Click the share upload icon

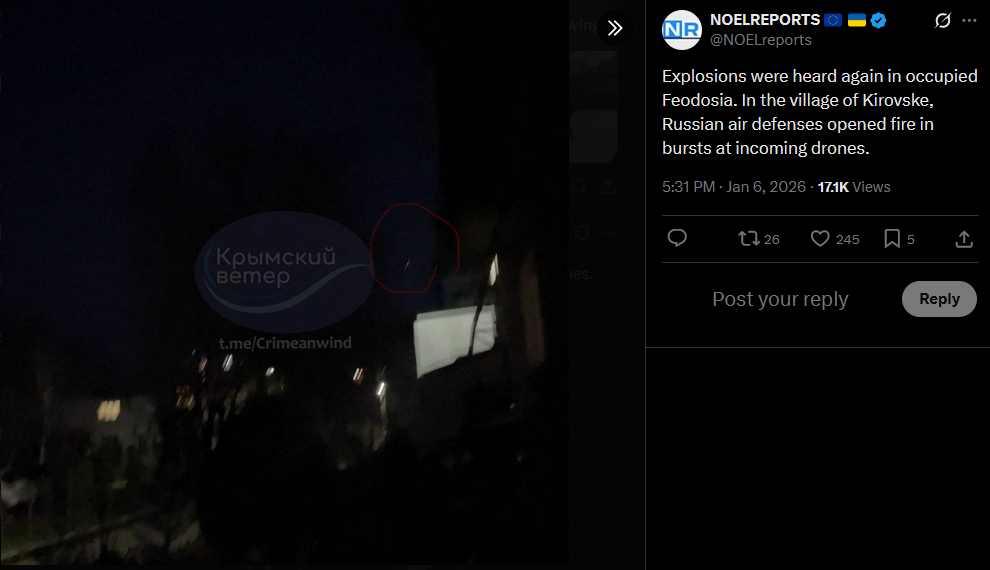click(963, 239)
